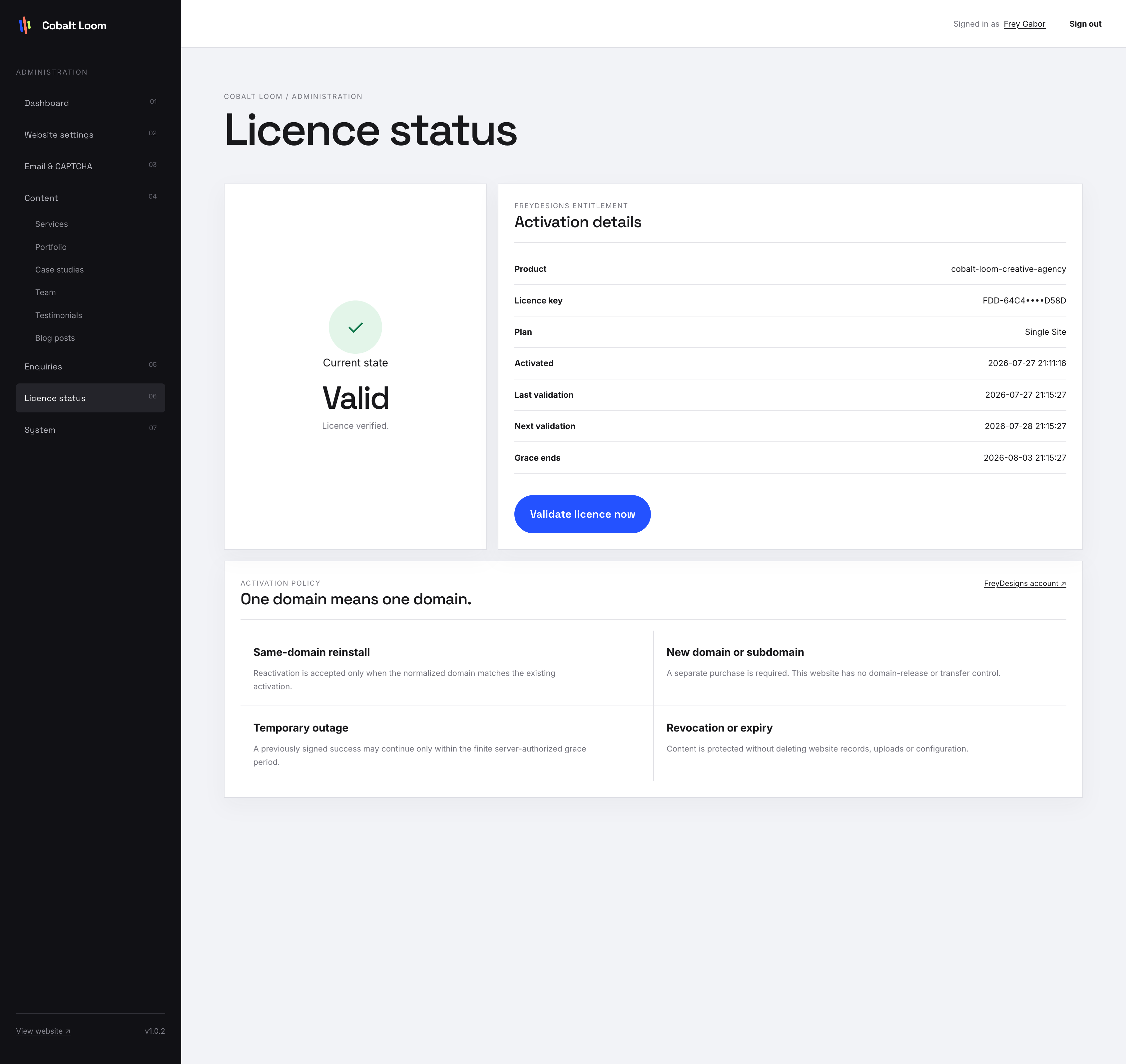Click the Grace ends row label
Viewport: 1126px width, 1064px height.
point(537,458)
